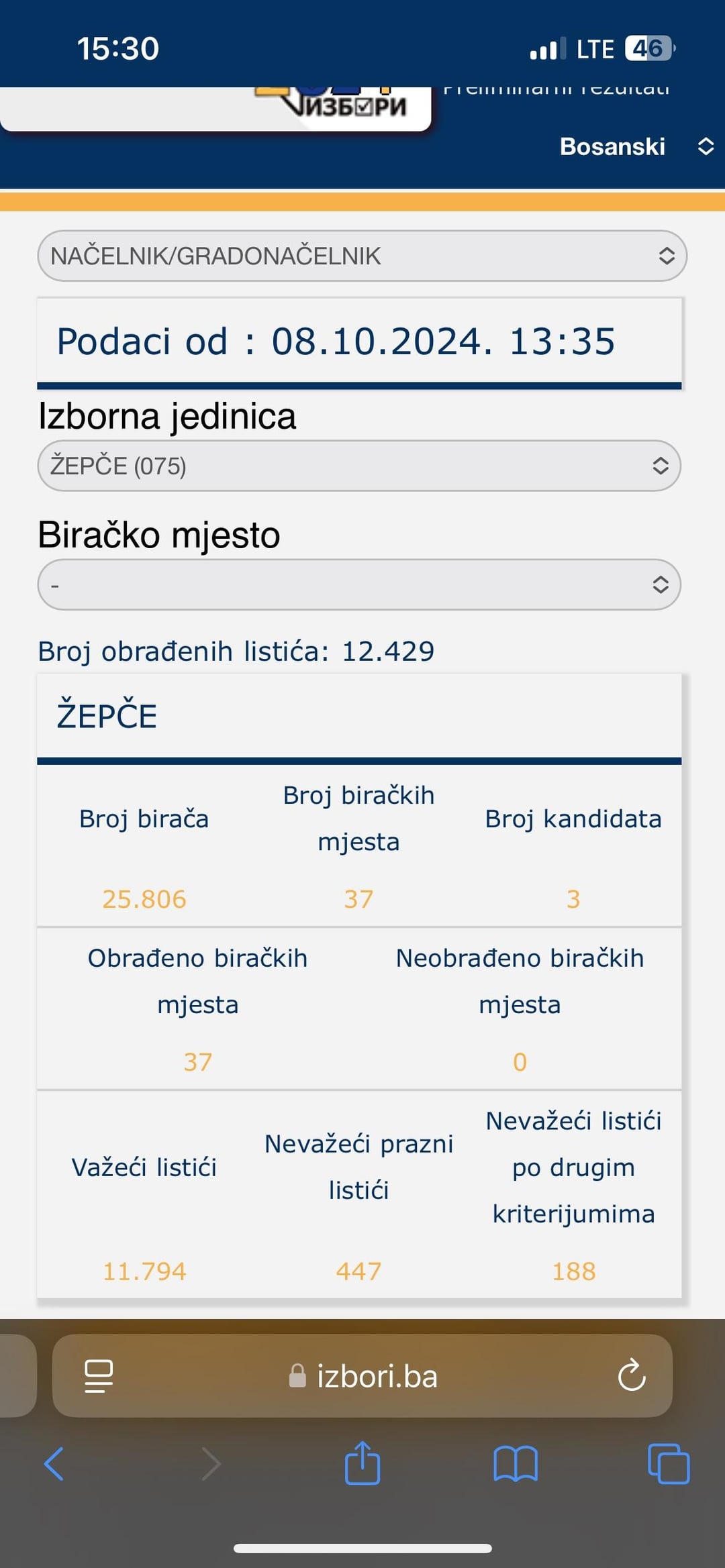Open the page reader menu icon
Viewport: 725px width, 1568px height.
(99, 1376)
